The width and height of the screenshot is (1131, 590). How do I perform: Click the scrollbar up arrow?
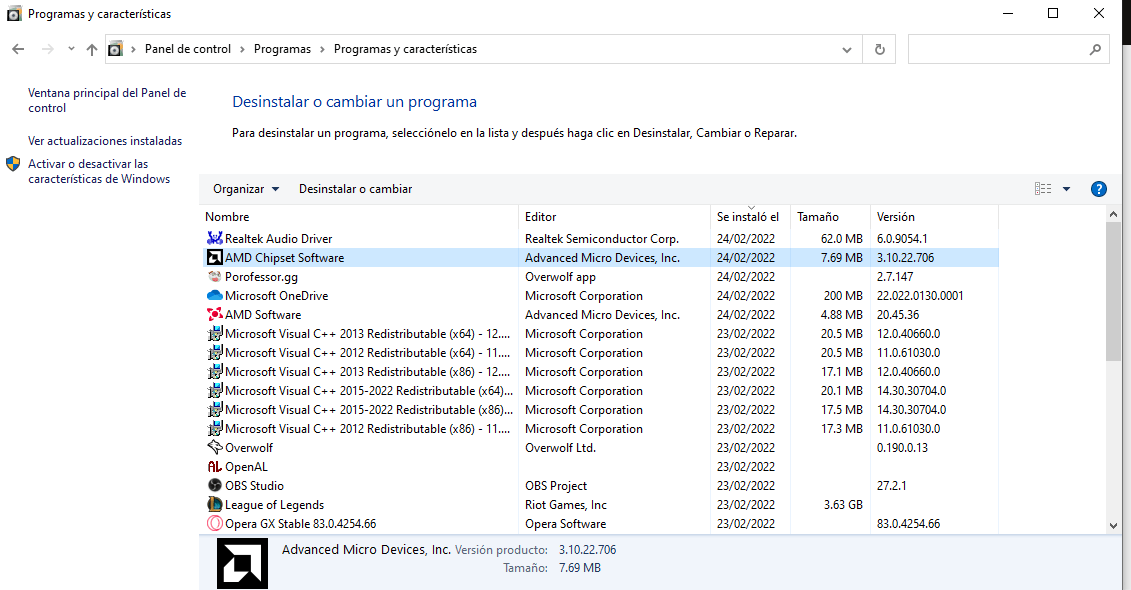pyautogui.click(x=1113, y=214)
